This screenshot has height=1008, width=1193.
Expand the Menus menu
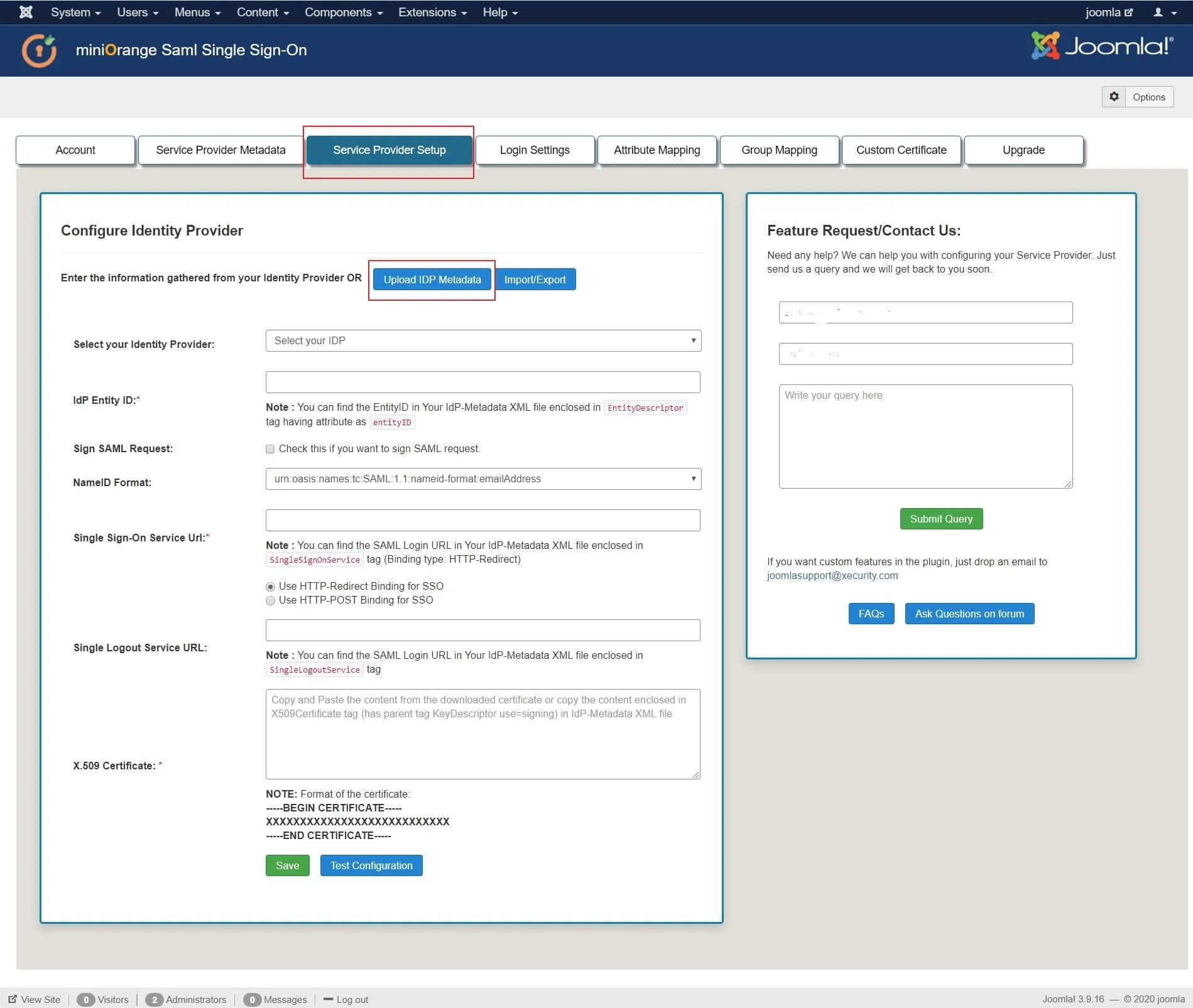(197, 12)
